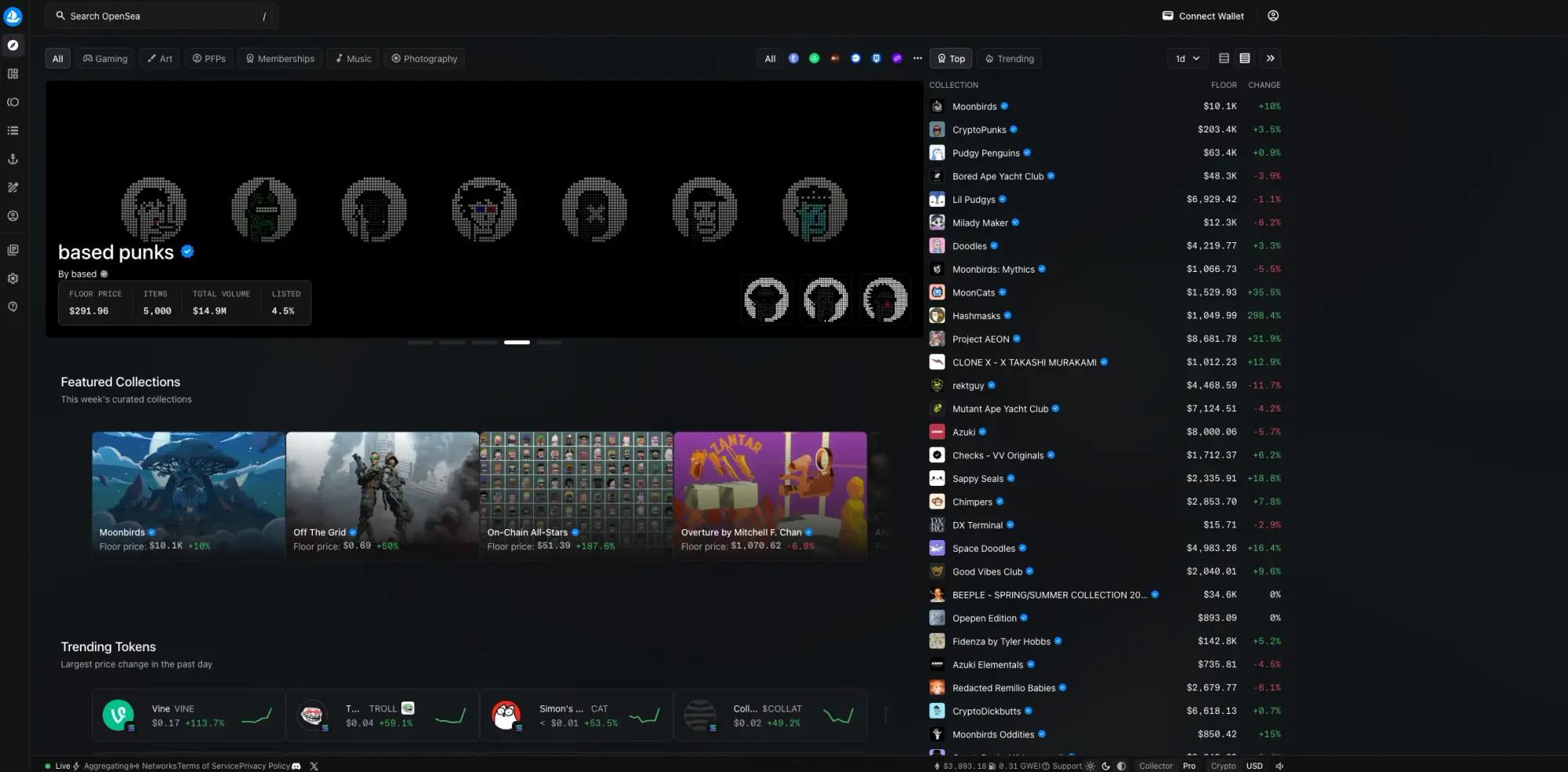Focus the Search OpenSea field

162,16
